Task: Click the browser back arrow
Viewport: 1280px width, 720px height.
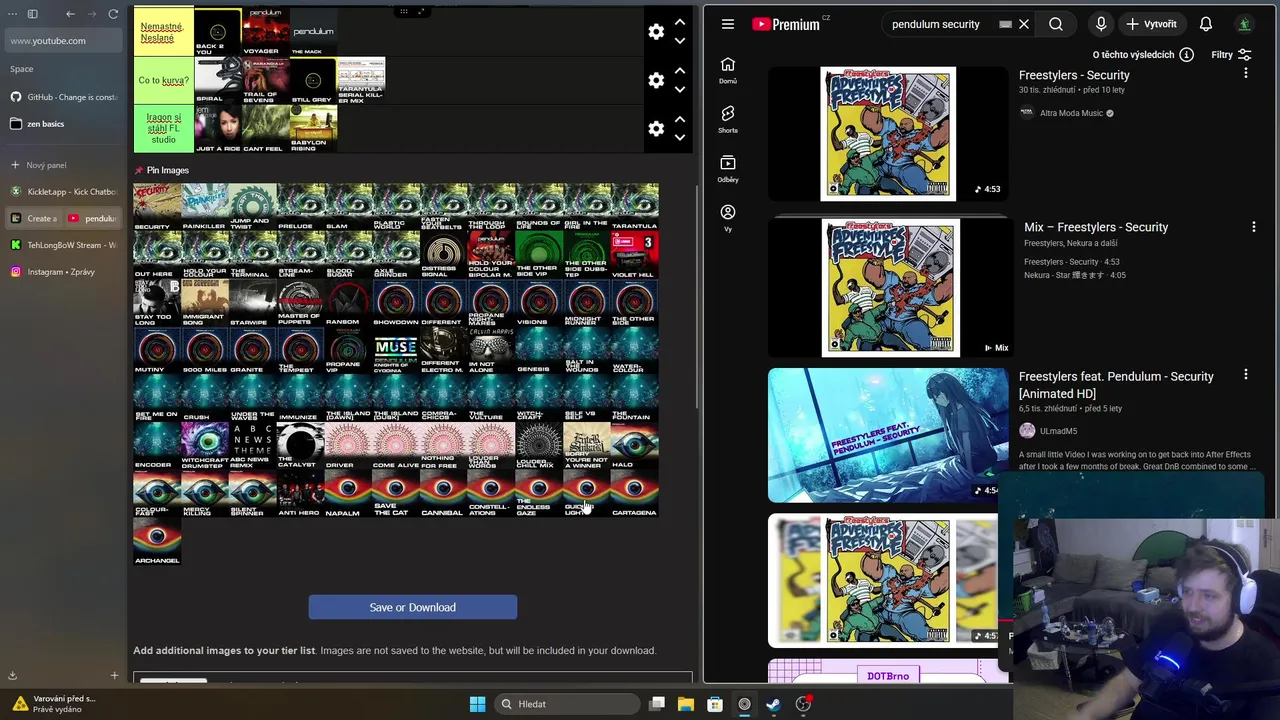Action: [x=70, y=14]
